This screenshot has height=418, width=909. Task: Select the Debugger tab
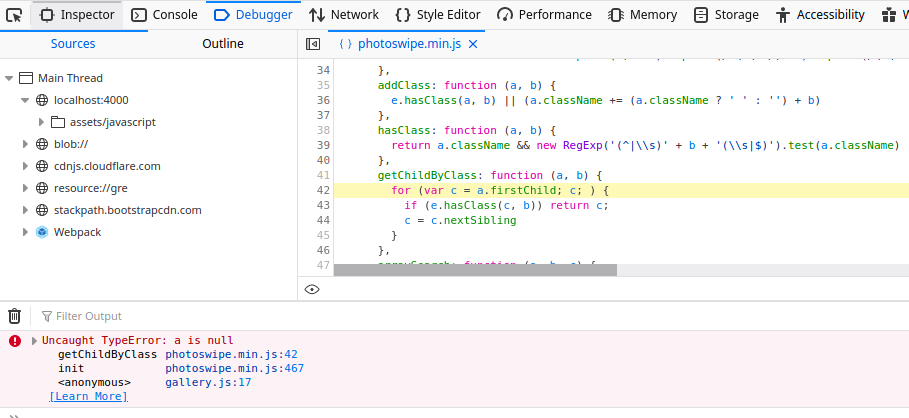tap(253, 15)
